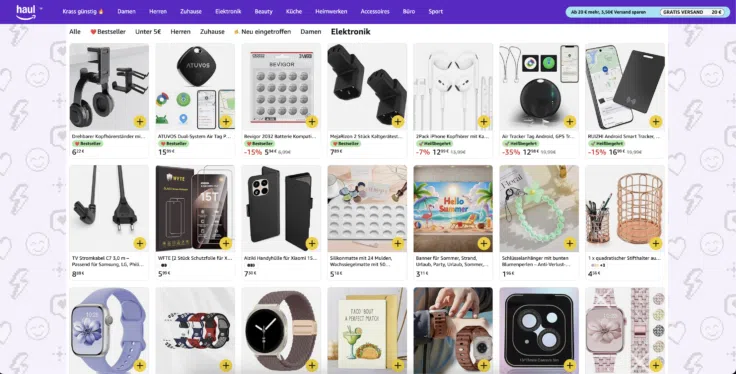The image size is (736, 374).
Task: Expand the dropdown arrow next to haul logo
Action: pos(41,9)
